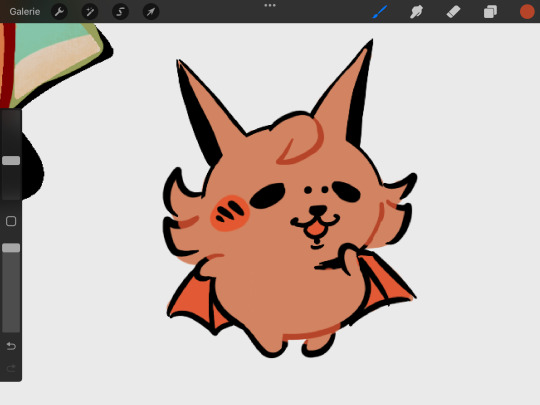Click the brush opacity slider handle
The height and width of the screenshot is (405, 540).
click(x=11, y=248)
